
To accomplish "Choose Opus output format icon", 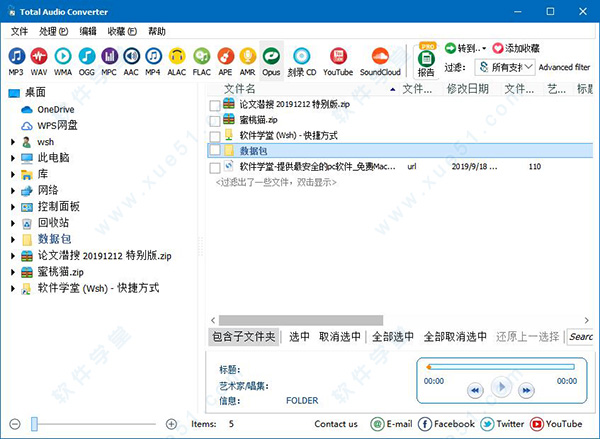I will (x=271, y=61).
